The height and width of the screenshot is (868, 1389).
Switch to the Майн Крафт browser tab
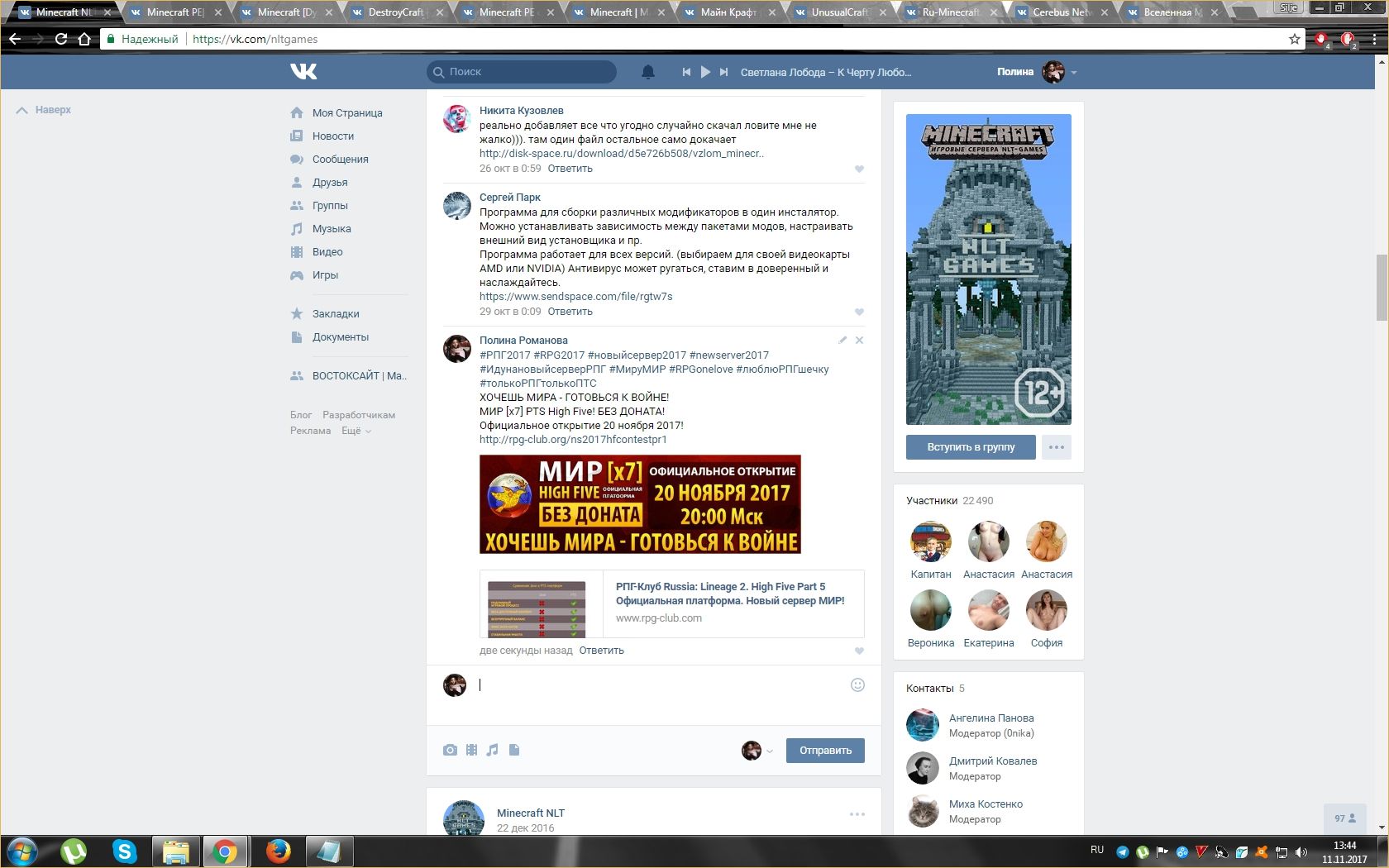pyautogui.click(x=728, y=12)
